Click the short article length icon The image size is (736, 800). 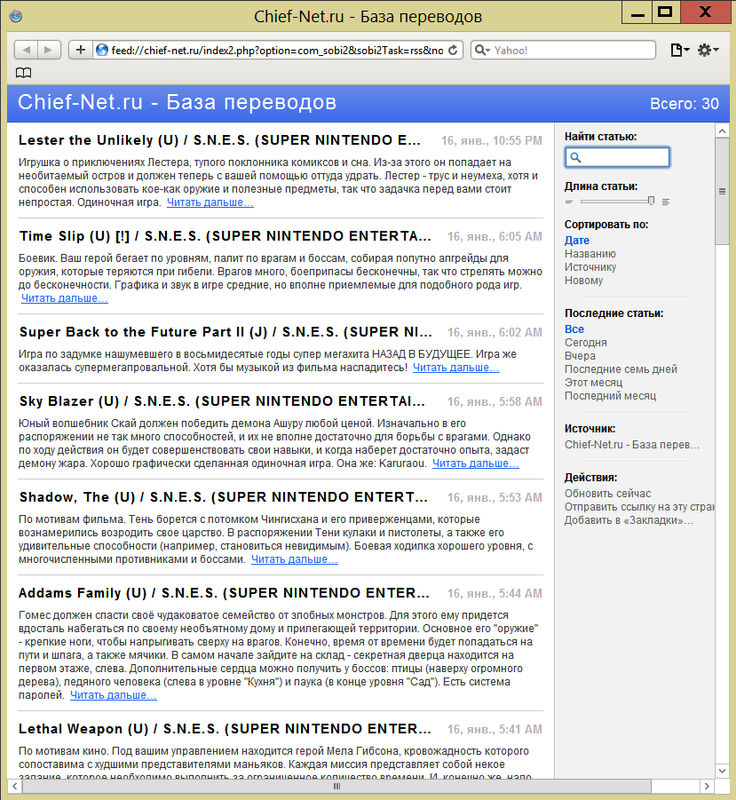coord(569,202)
